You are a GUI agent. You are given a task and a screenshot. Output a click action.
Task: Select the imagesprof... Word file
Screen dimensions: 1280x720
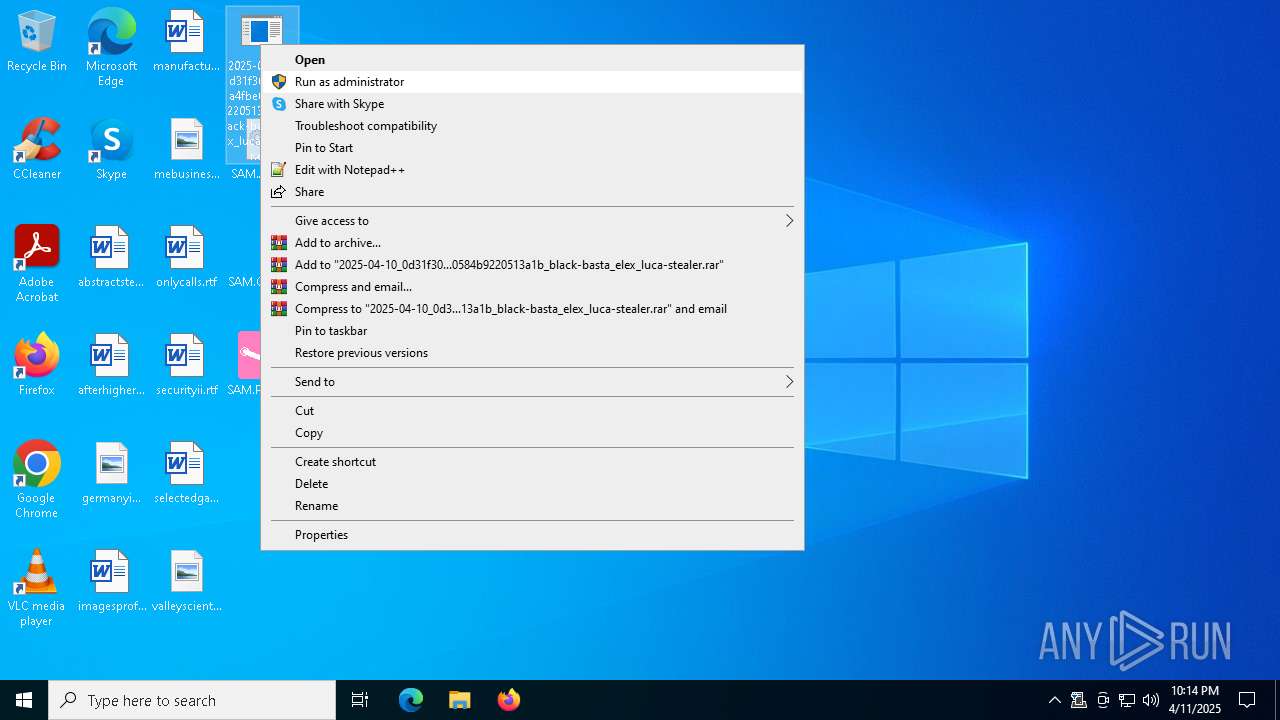point(111,581)
